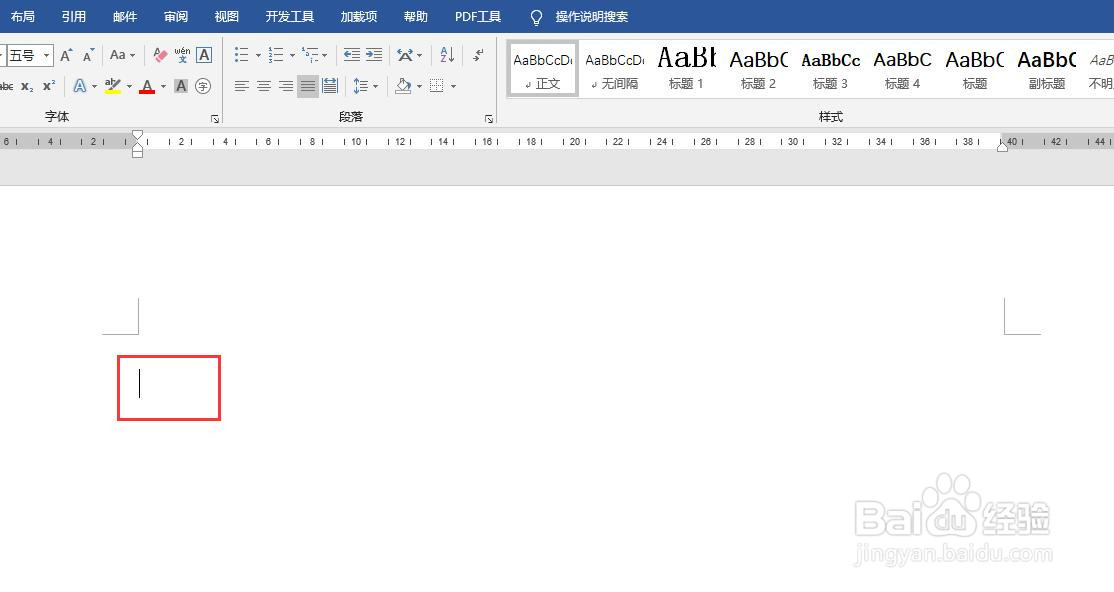The height and width of the screenshot is (592, 1114).
Task: Sort text A to Z
Action: (447, 55)
